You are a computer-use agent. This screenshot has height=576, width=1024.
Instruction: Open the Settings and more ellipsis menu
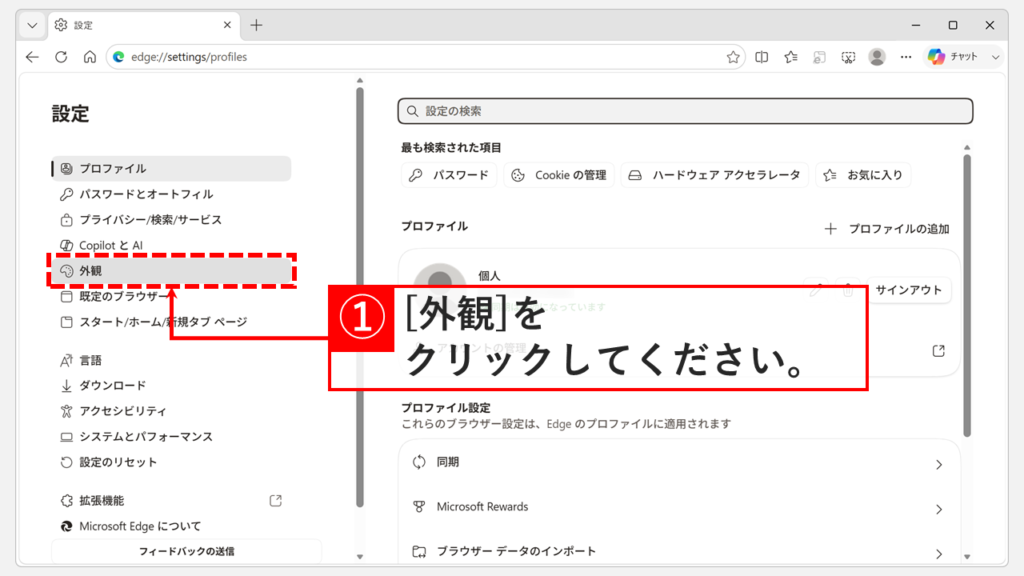point(906,57)
